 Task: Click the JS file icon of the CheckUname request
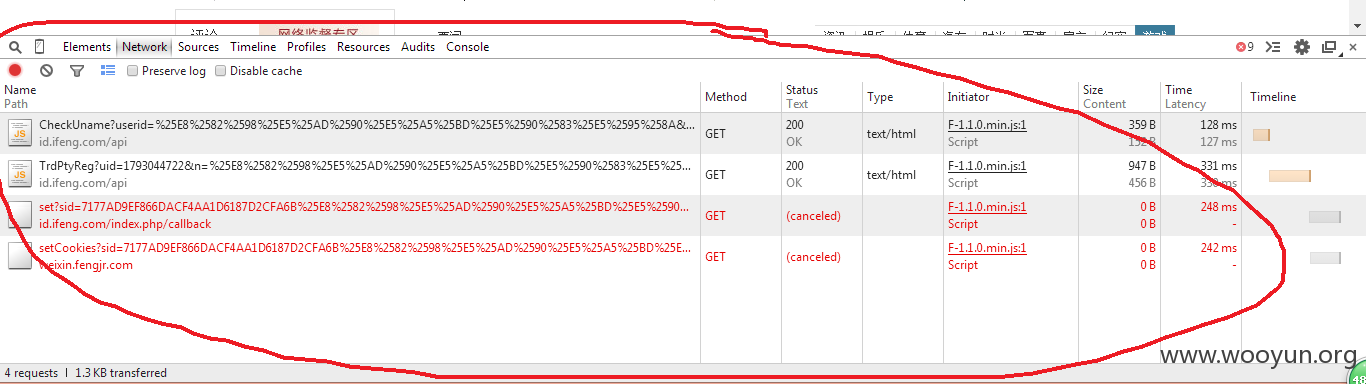point(20,133)
